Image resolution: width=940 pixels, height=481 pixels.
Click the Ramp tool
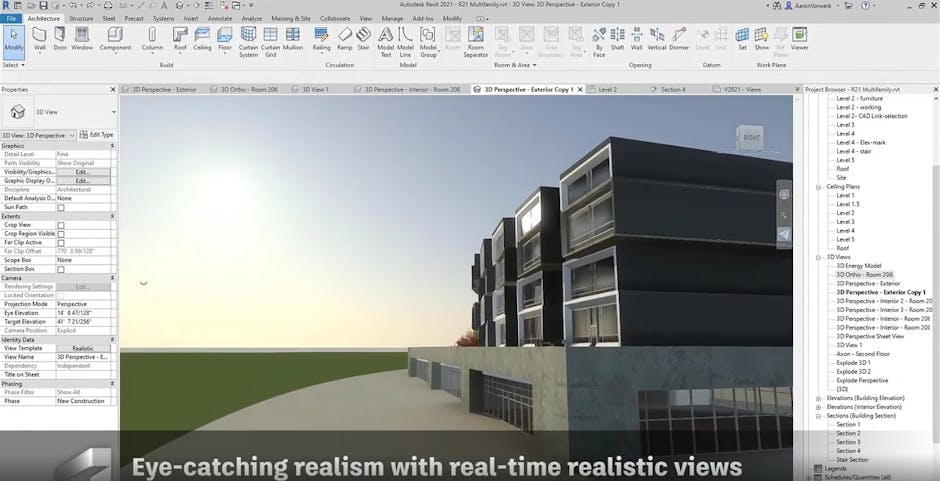[x=345, y=39]
